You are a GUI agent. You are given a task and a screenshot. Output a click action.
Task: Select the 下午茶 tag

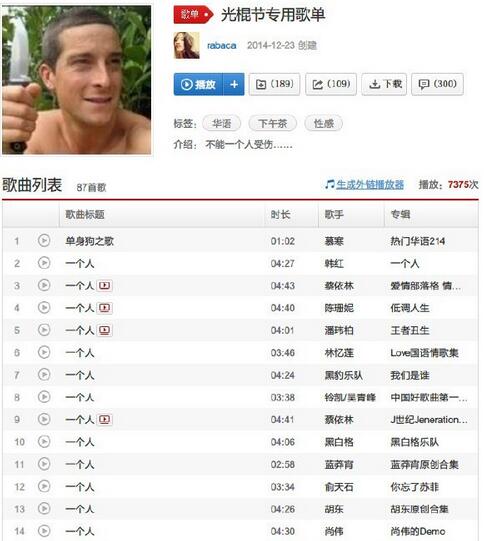tap(273, 124)
